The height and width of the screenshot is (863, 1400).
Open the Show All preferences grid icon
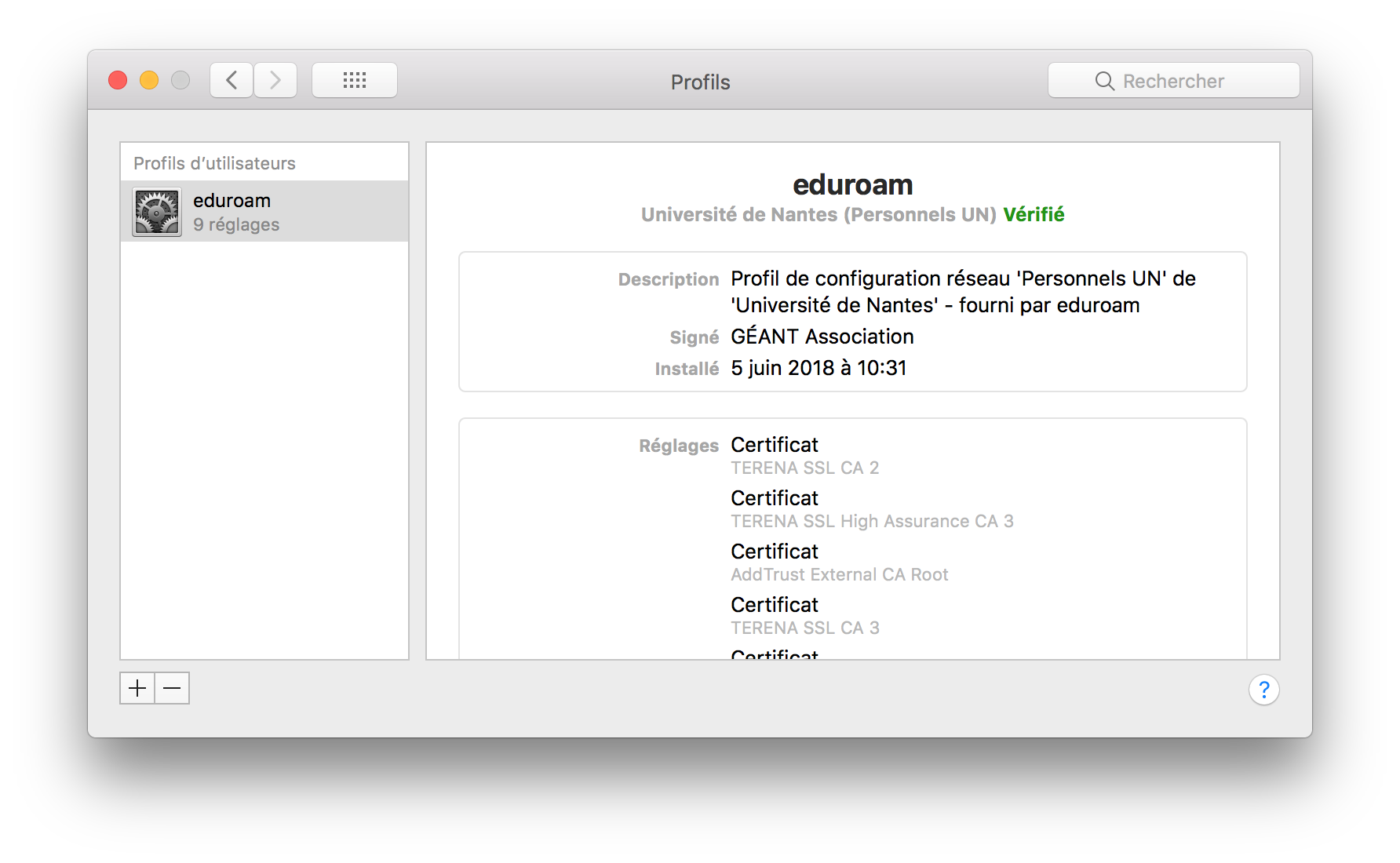(355, 79)
